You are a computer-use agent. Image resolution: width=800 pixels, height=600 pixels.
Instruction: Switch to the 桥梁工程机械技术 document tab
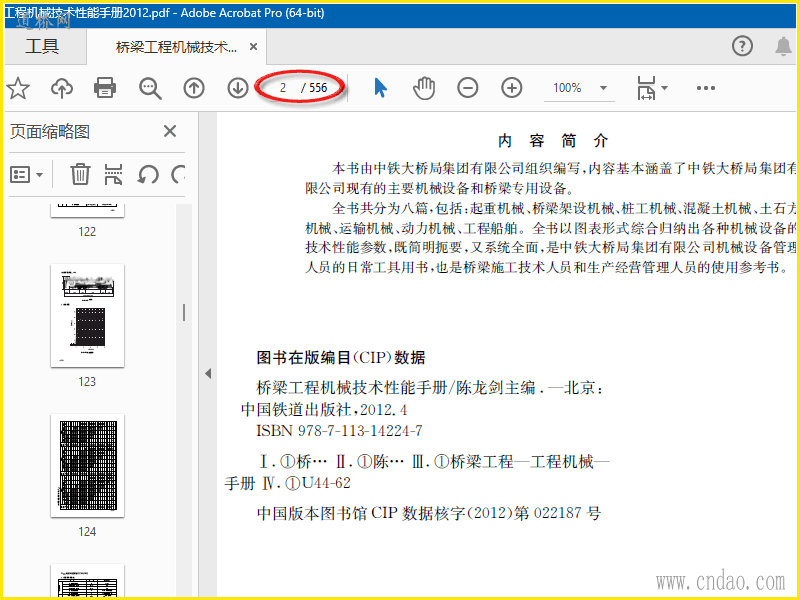point(176,47)
